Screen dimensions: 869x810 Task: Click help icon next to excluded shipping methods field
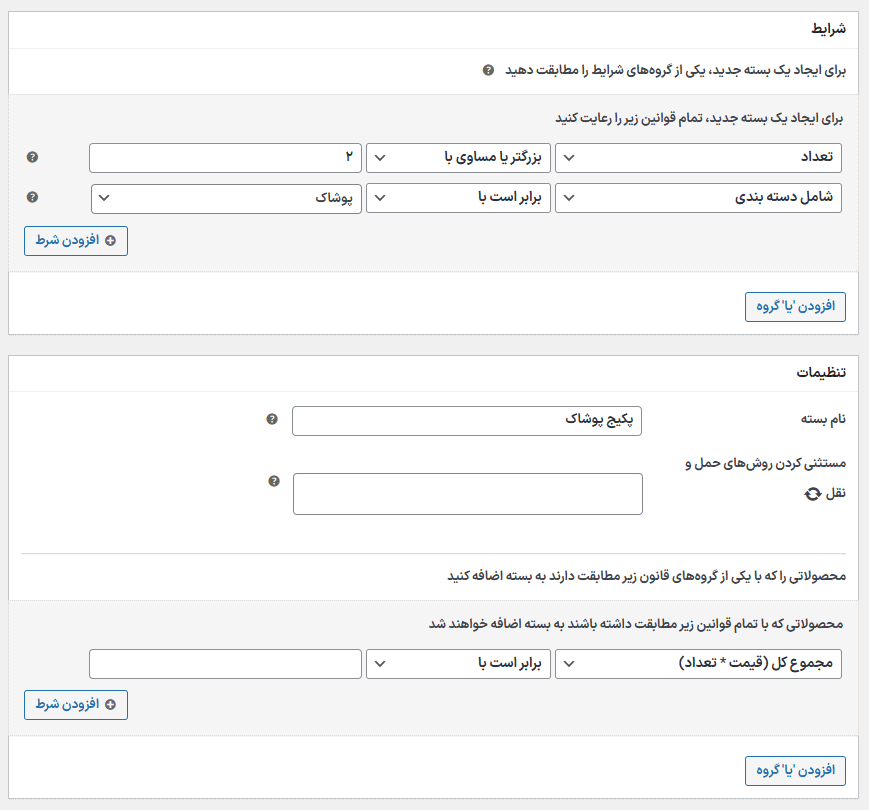tap(274, 481)
